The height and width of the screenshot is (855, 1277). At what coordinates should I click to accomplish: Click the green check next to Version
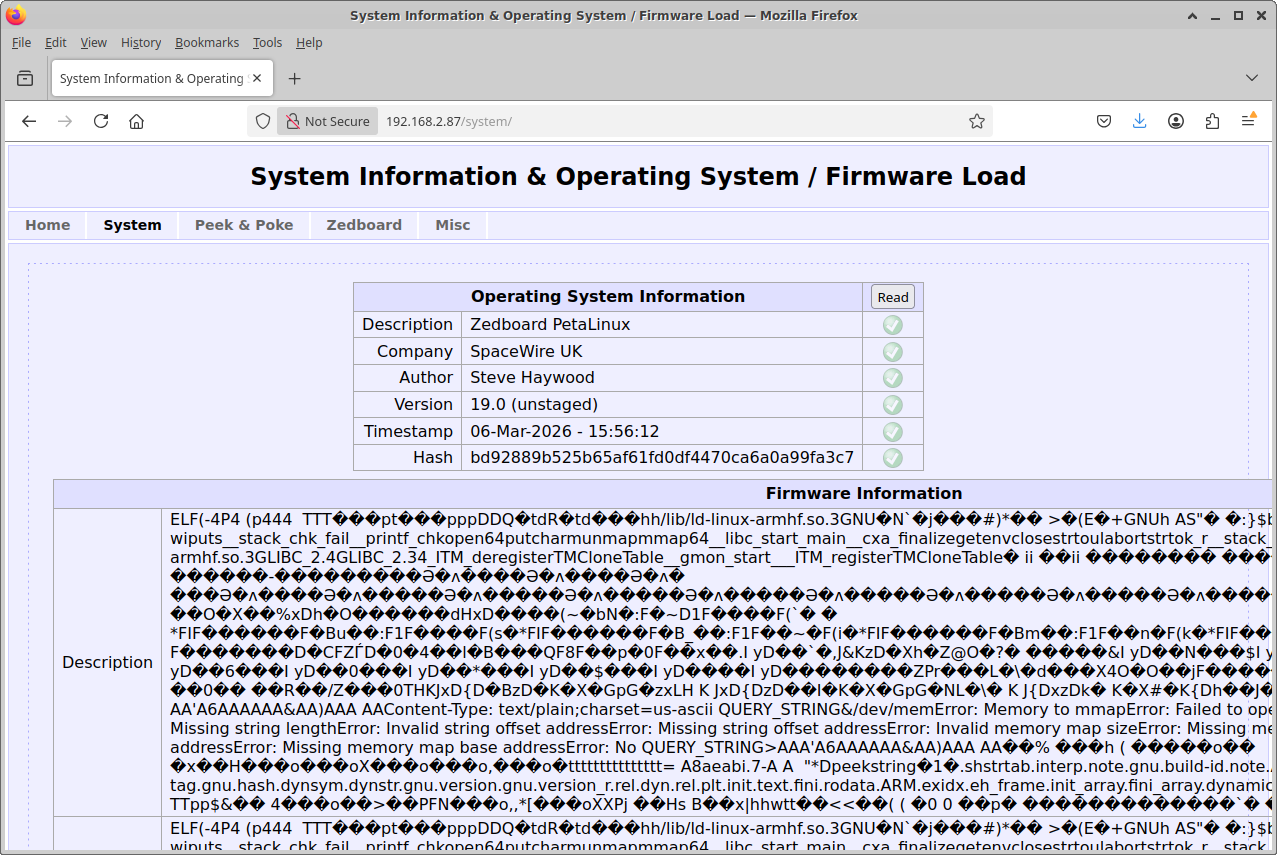(892, 405)
